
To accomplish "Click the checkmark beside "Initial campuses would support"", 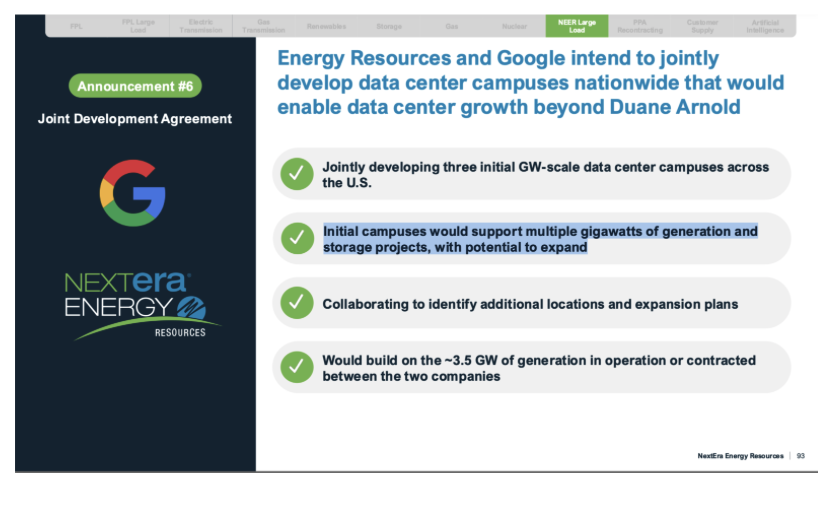I will (x=297, y=238).
